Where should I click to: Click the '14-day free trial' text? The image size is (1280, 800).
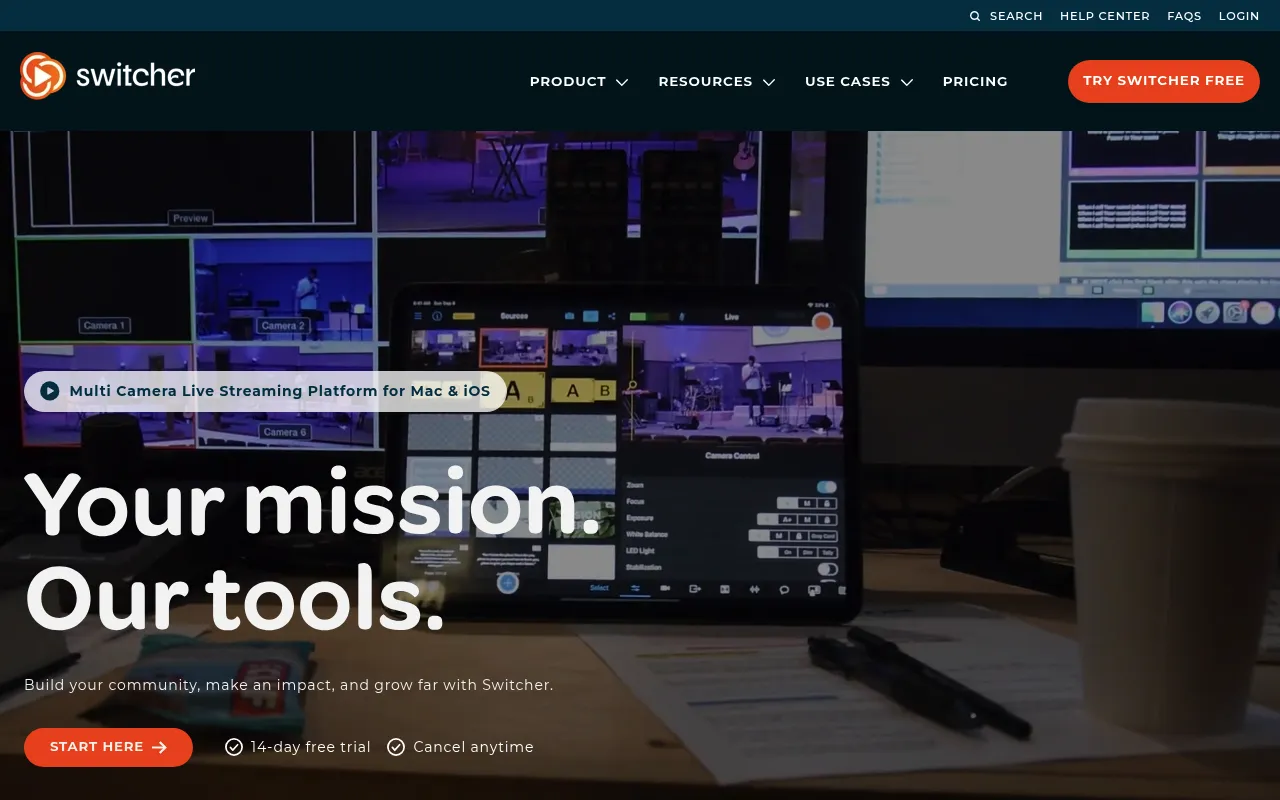point(311,747)
